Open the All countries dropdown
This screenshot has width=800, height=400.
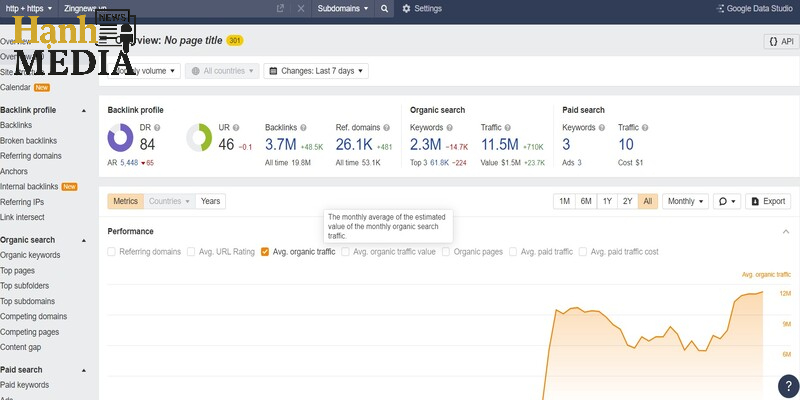tap(222, 71)
